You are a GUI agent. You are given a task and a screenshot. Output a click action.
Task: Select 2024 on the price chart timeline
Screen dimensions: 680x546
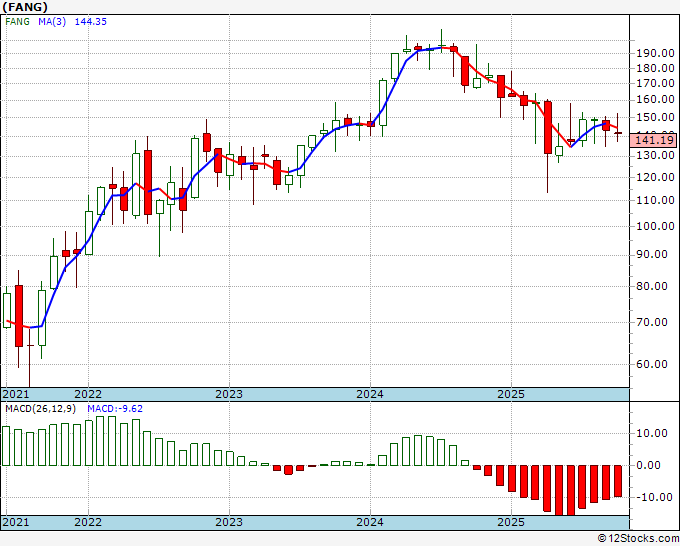(x=370, y=395)
